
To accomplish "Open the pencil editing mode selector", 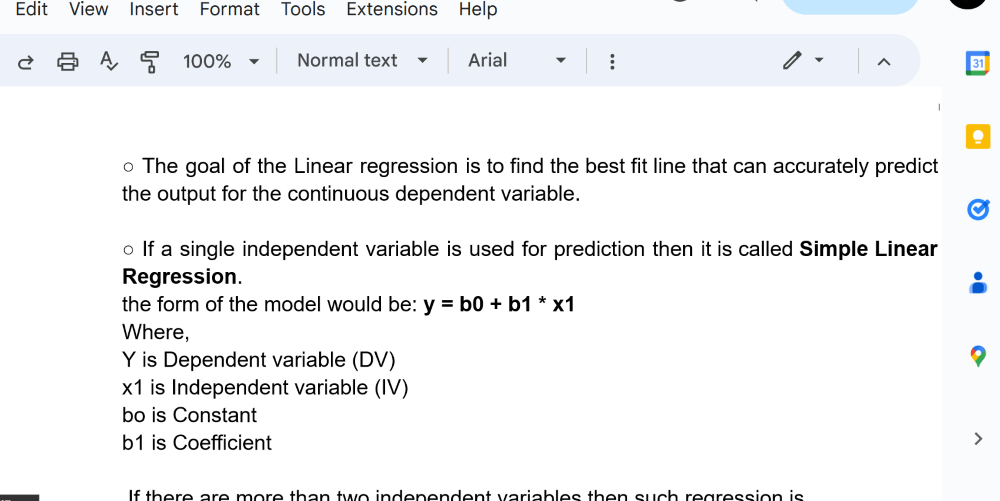I will tap(803, 61).
